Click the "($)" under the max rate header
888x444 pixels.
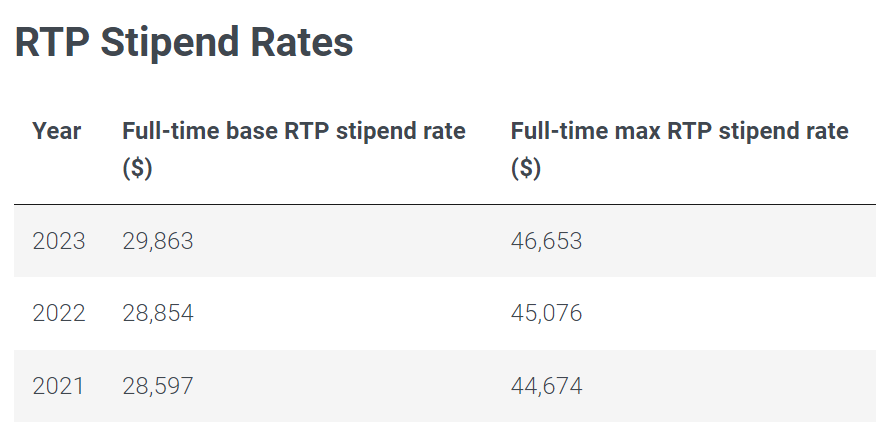pyautogui.click(x=526, y=169)
